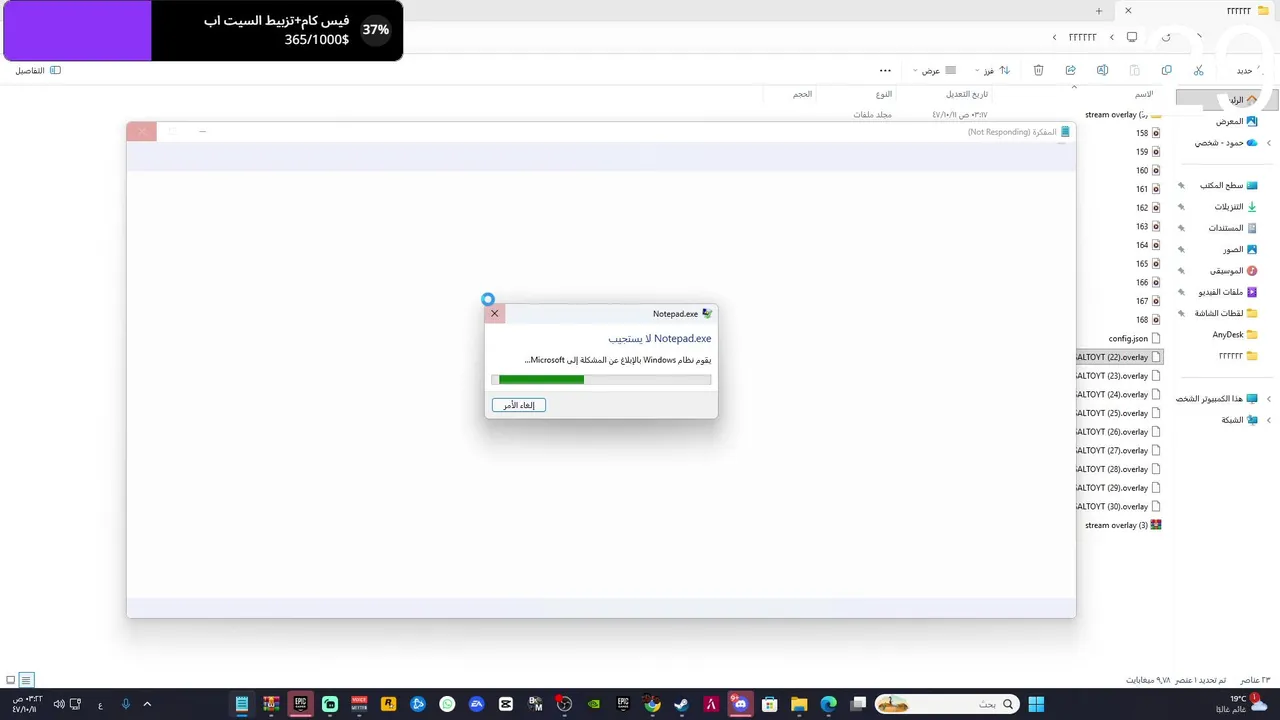1280x720 pixels.
Task: Open File Explorer from the taskbar
Action: tap(799, 704)
